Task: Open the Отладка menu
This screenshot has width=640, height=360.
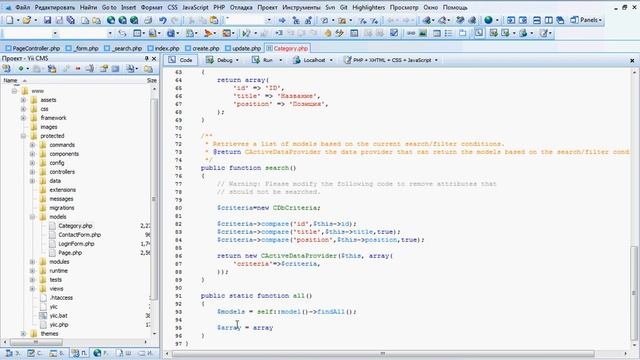Action: pos(241,7)
